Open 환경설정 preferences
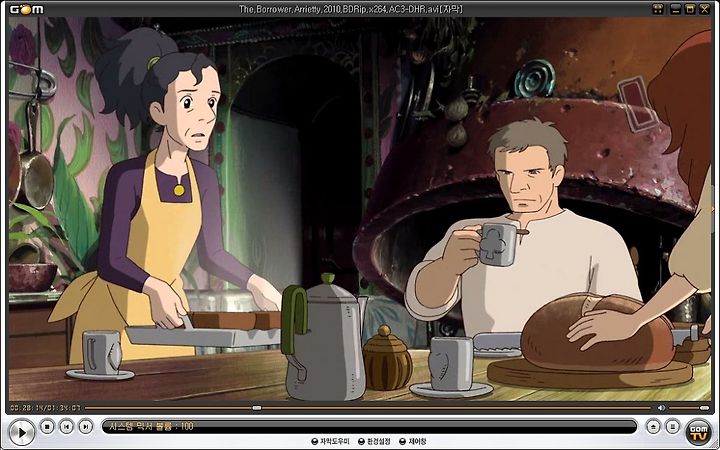This screenshot has height=450, width=720. click(374, 442)
